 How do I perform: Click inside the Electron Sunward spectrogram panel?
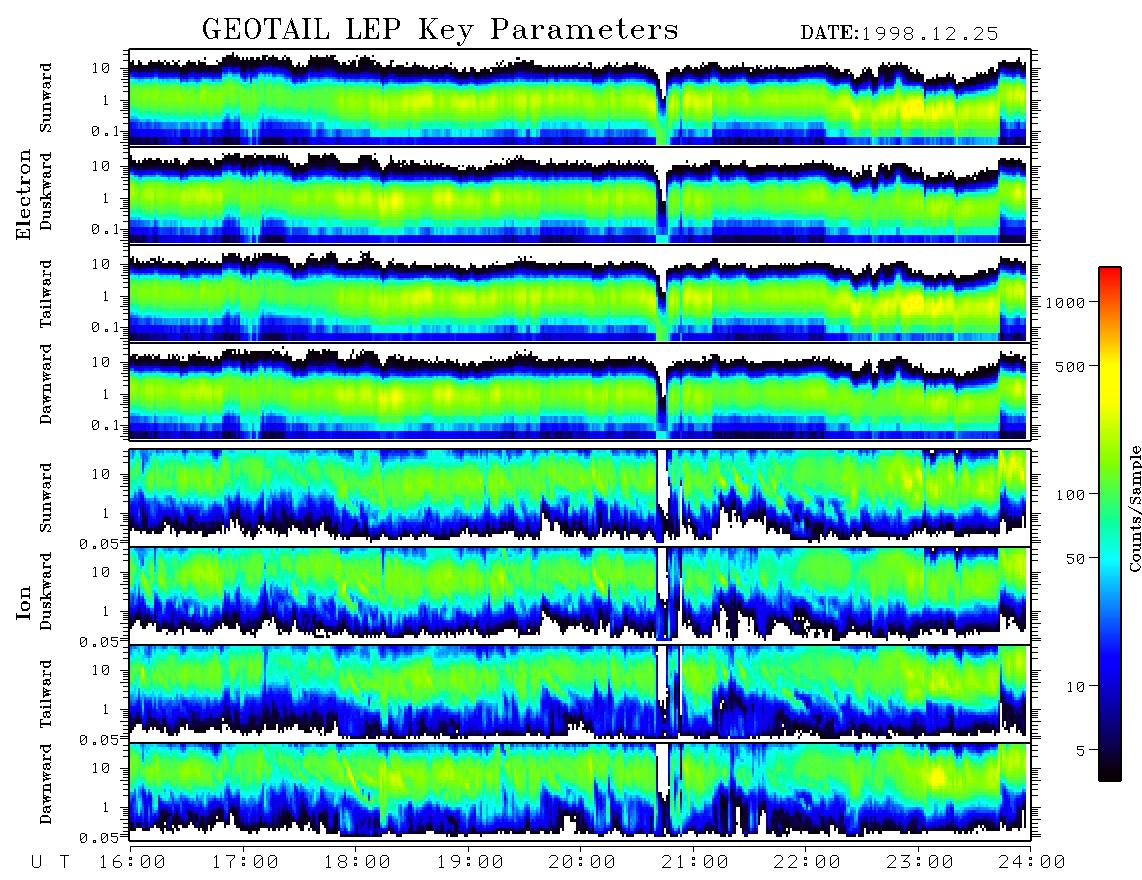pyautogui.click(x=580, y=98)
